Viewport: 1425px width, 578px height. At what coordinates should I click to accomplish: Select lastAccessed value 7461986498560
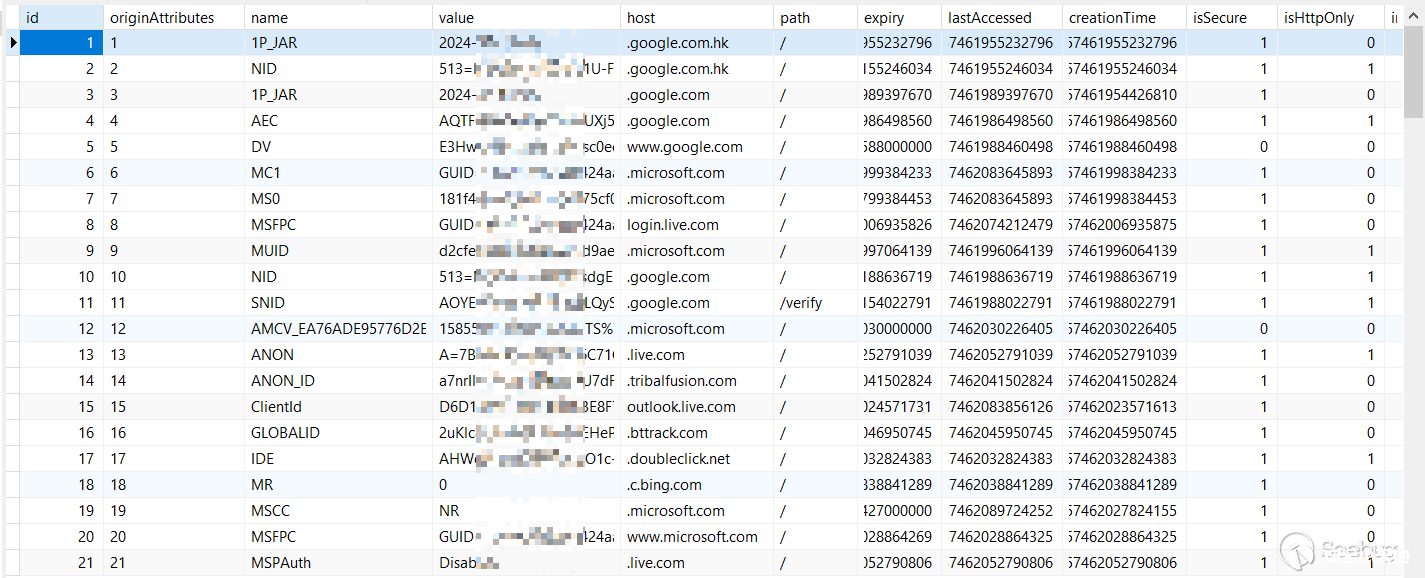[1001, 121]
